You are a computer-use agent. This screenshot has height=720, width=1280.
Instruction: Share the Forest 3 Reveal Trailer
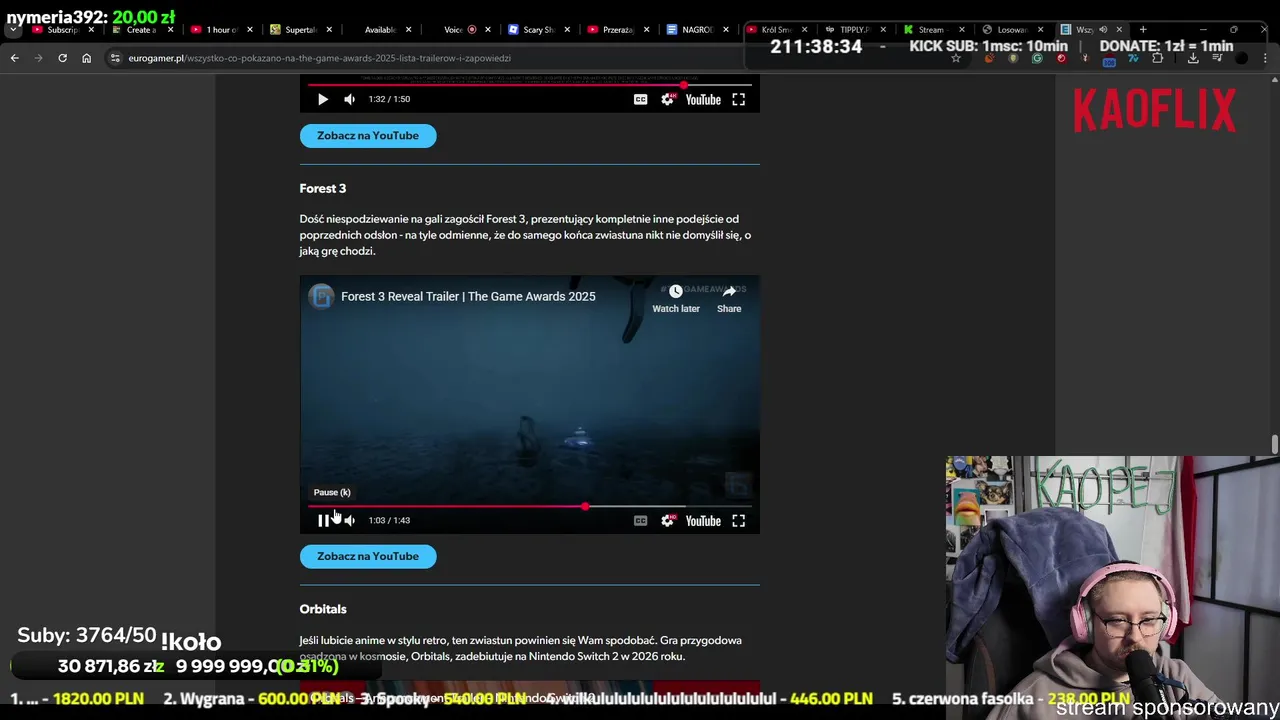click(x=729, y=298)
